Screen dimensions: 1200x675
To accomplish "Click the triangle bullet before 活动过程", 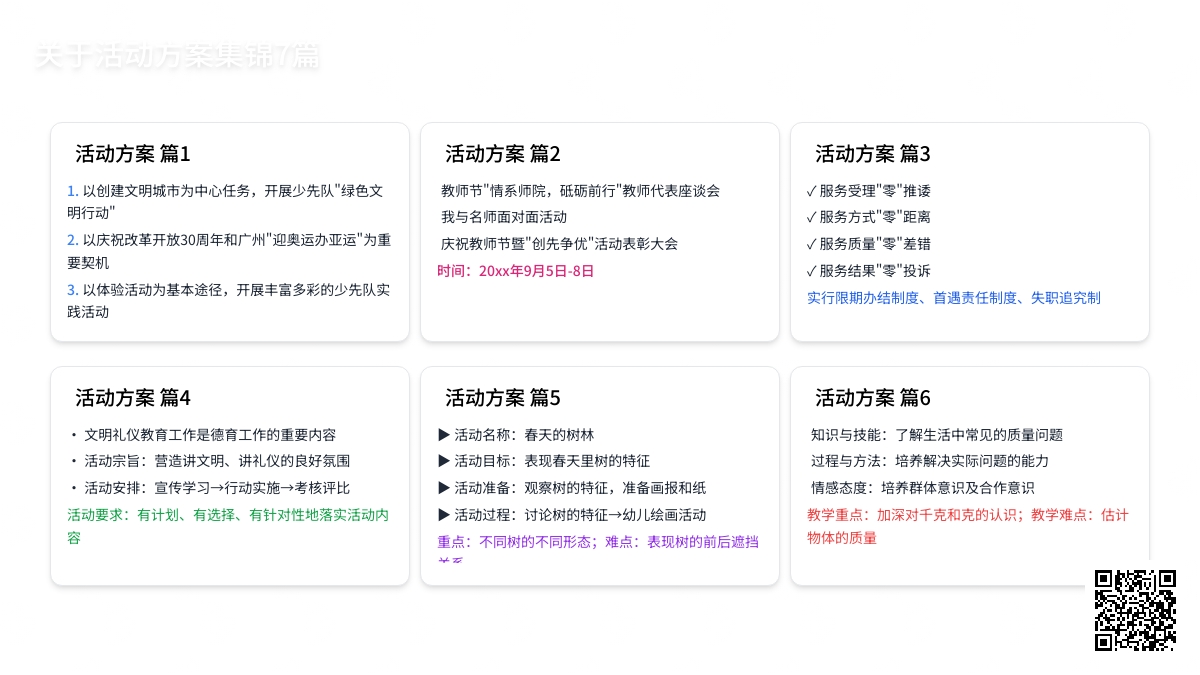I will click(445, 515).
